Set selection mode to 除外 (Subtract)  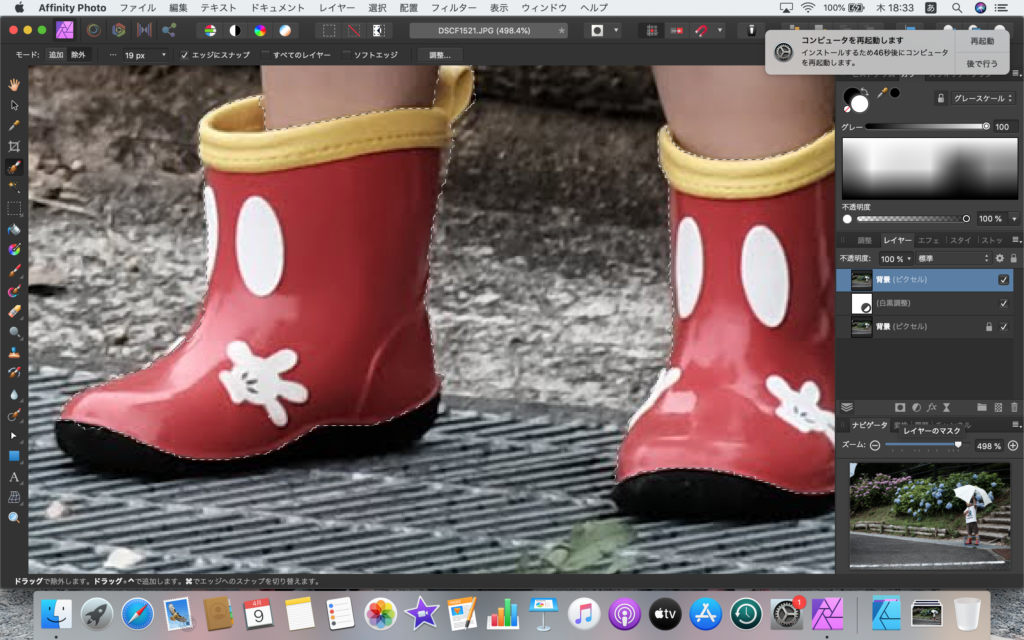(78, 55)
